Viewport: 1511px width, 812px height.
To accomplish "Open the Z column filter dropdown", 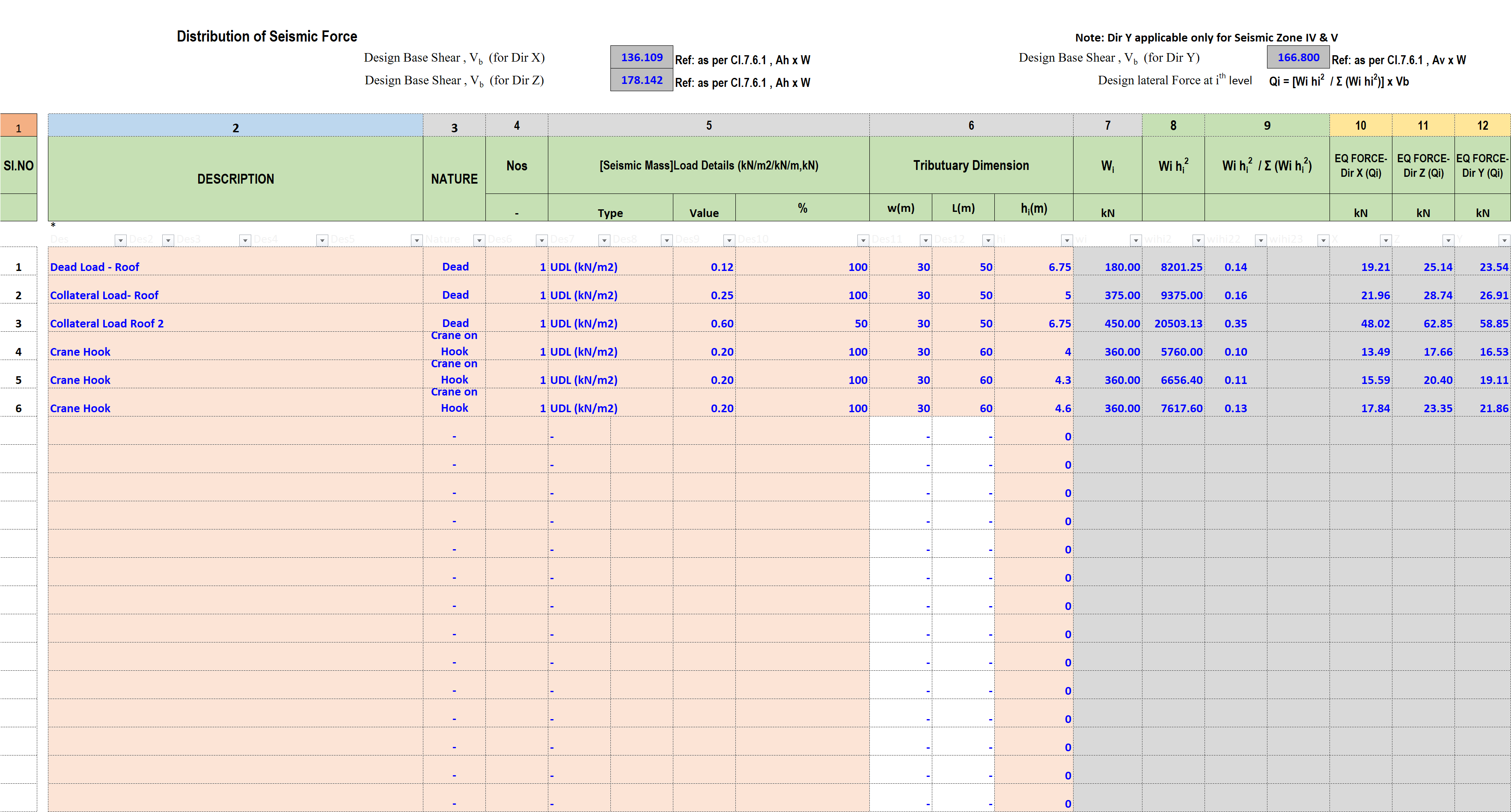I will (1448, 240).
